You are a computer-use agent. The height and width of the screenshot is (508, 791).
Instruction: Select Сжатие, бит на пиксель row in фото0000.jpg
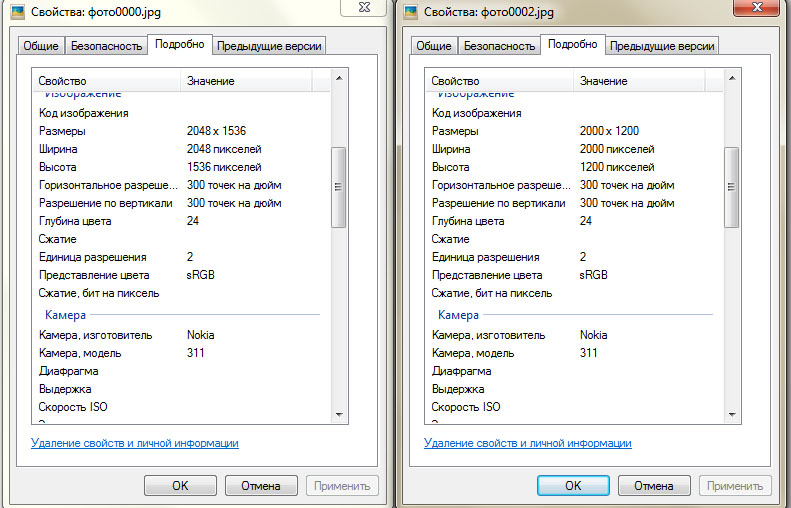(182, 293)
